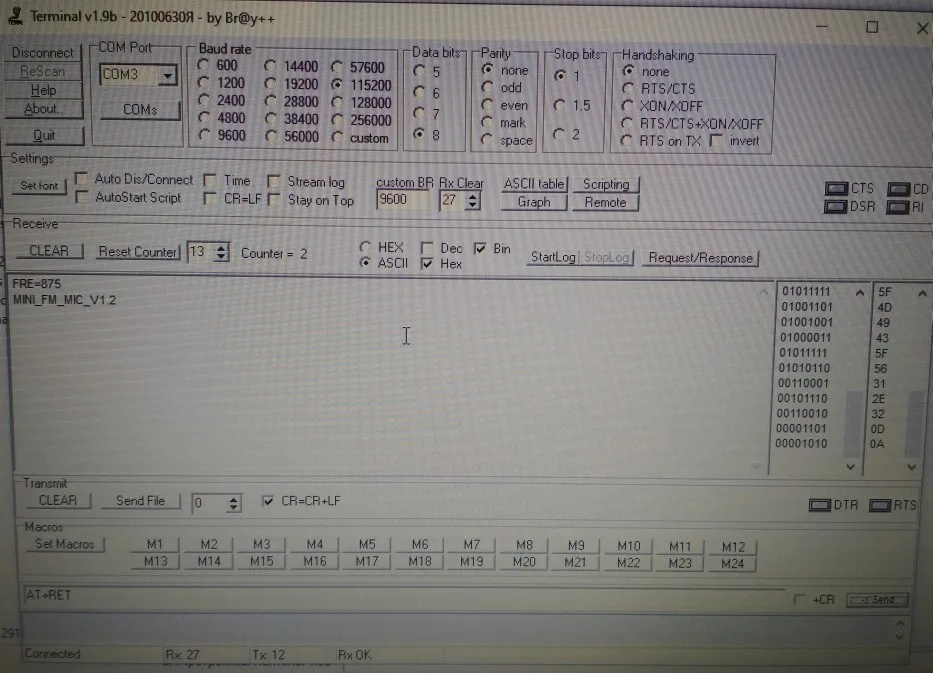933x673 pixels.
Task: Run macro M18
Action: [x=419, y=562]
